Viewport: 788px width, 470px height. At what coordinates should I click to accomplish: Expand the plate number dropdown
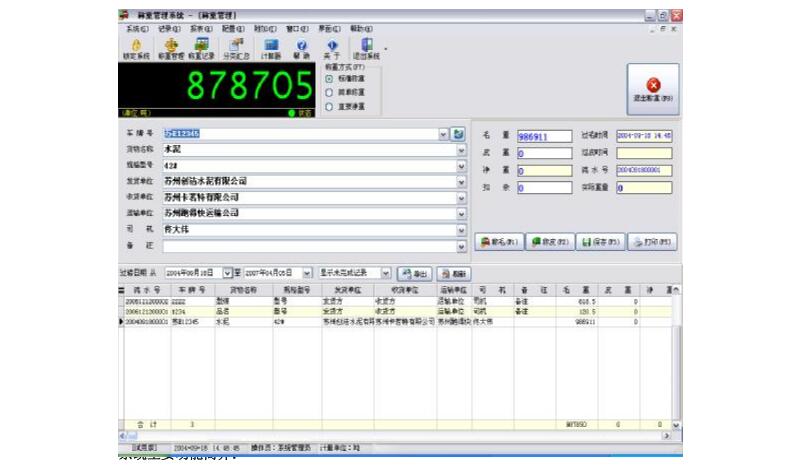tap(443, 134)
